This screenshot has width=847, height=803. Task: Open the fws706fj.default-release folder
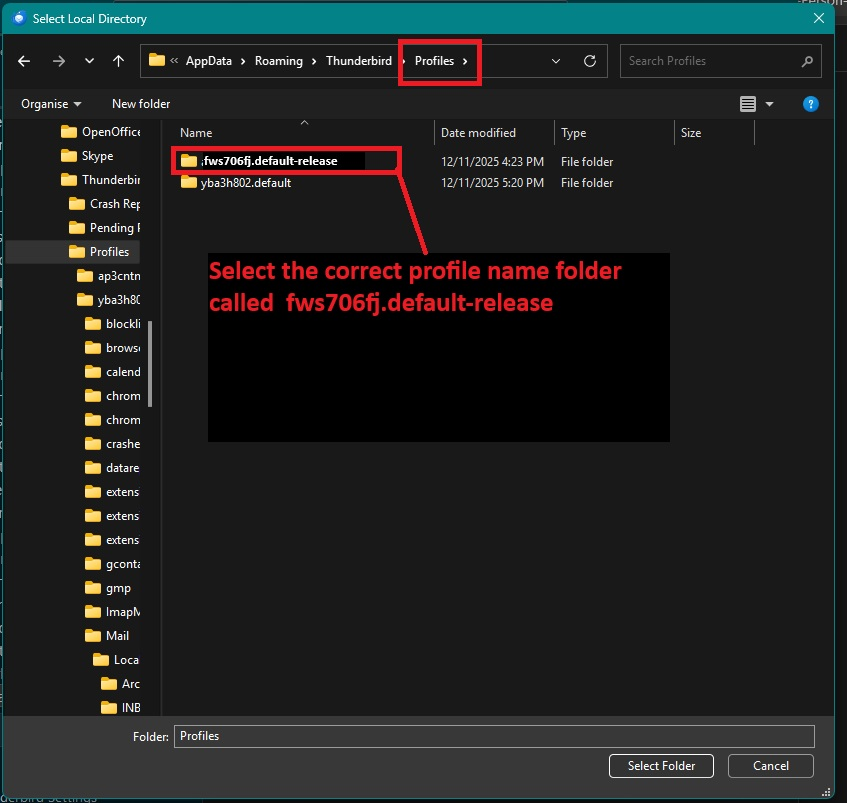point(269,161)
